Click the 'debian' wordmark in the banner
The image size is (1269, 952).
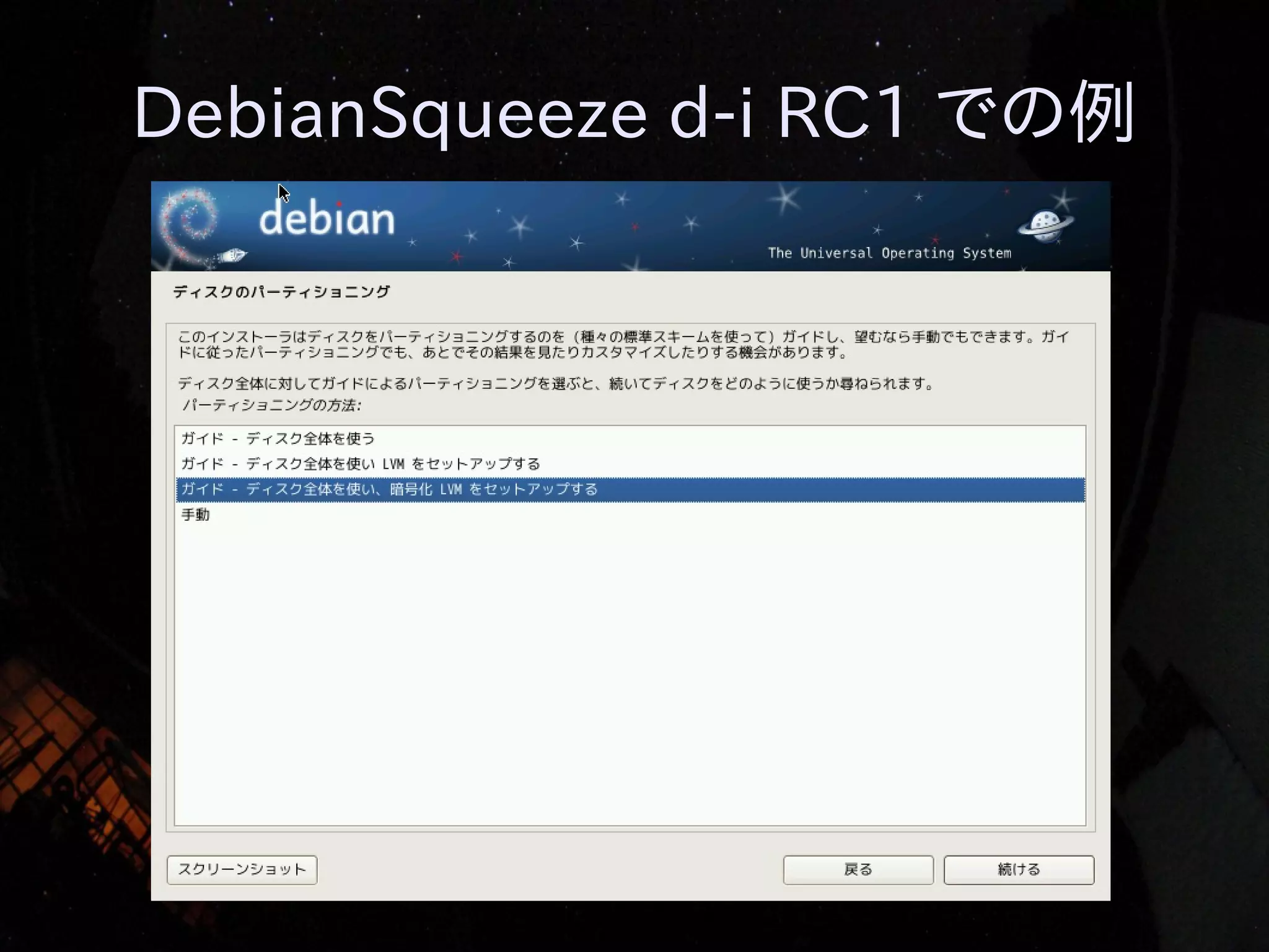tap(327, 217)
